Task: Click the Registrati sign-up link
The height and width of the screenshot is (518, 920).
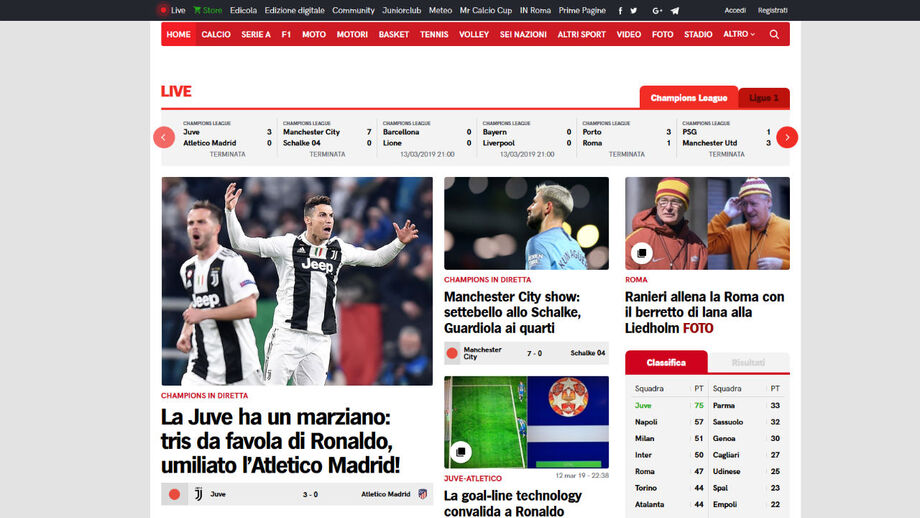Action: pos(772,10)
